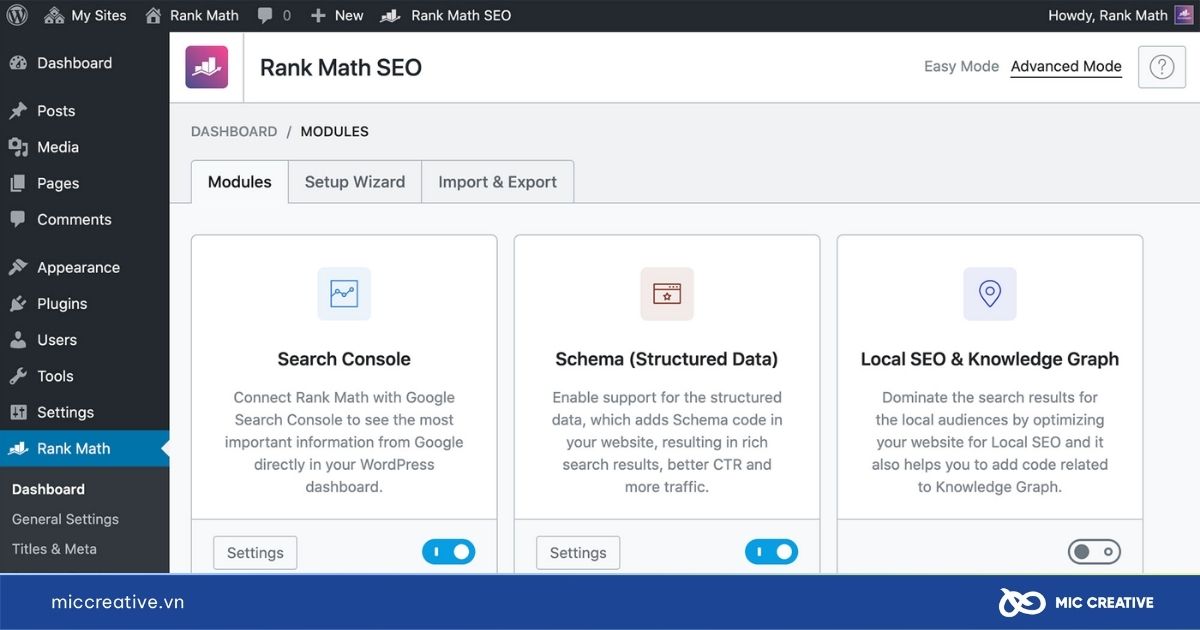Screen dimensions: 1200x630
Task: Open the Dashboard sidebar item
Action: tap(84, 63)
